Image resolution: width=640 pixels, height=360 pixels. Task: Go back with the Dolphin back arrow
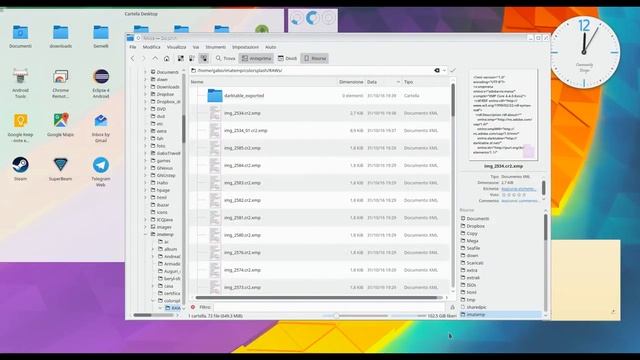(x=133, y=58)
